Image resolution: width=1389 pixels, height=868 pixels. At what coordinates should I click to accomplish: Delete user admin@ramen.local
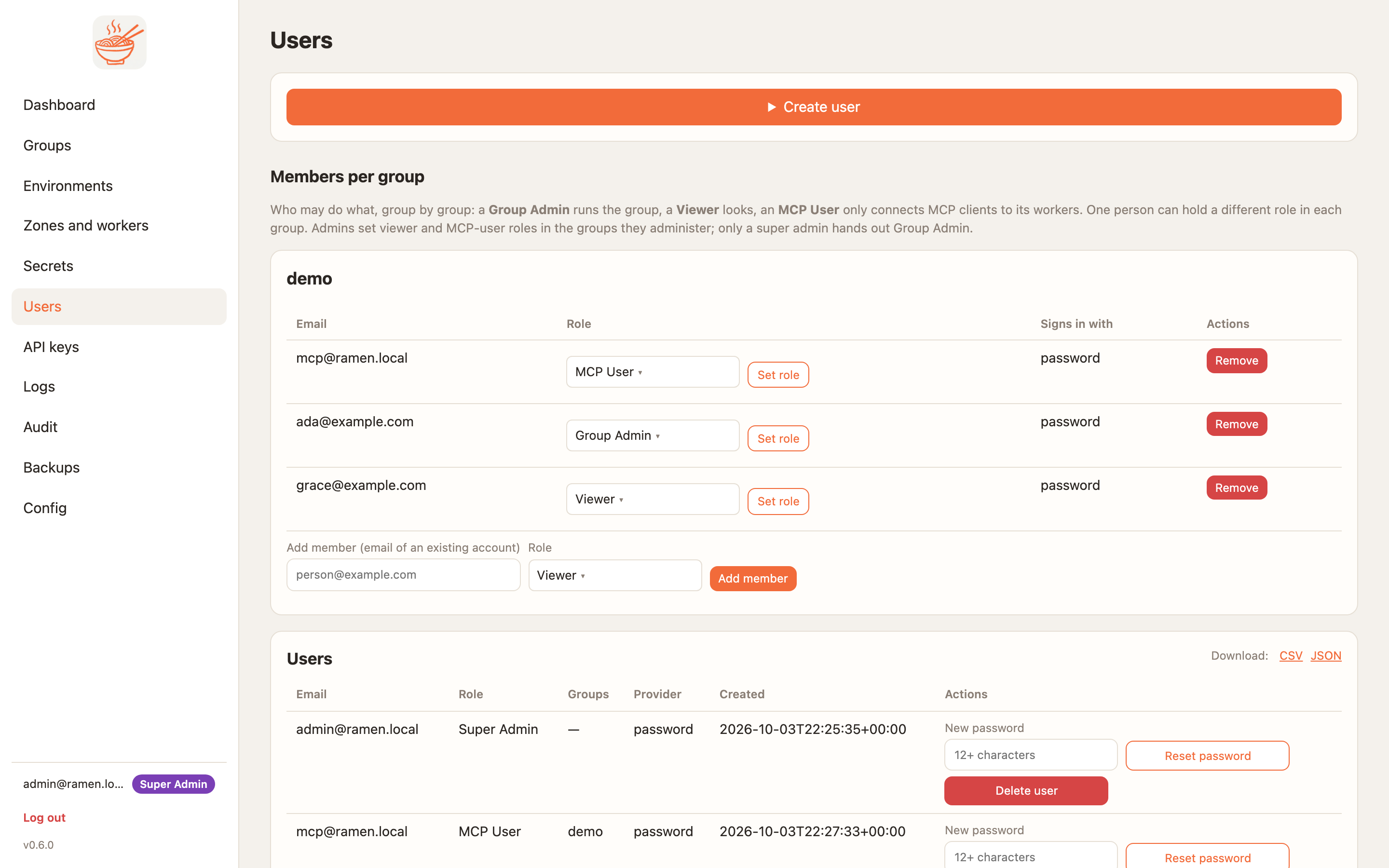click(x=1026, y=790)
